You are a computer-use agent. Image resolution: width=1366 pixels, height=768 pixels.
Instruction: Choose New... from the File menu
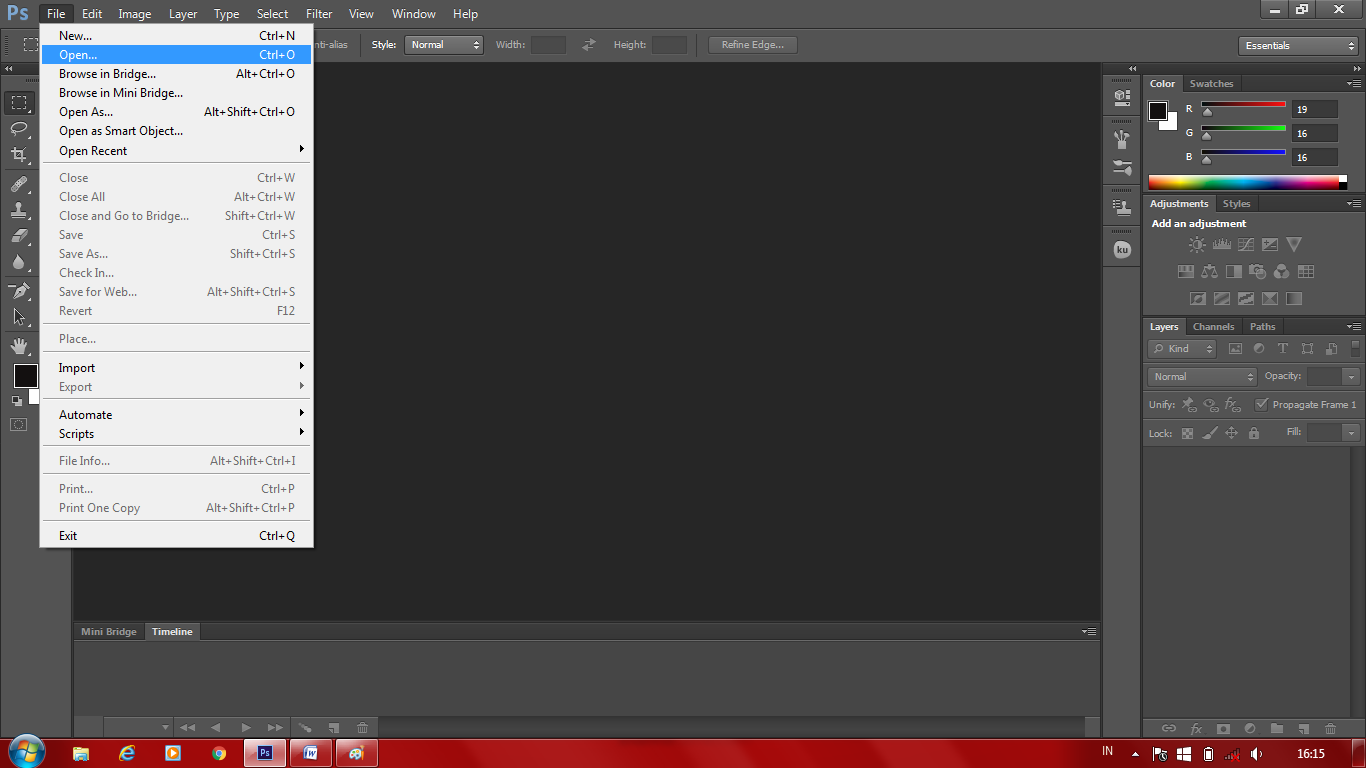tap(176, 36)
